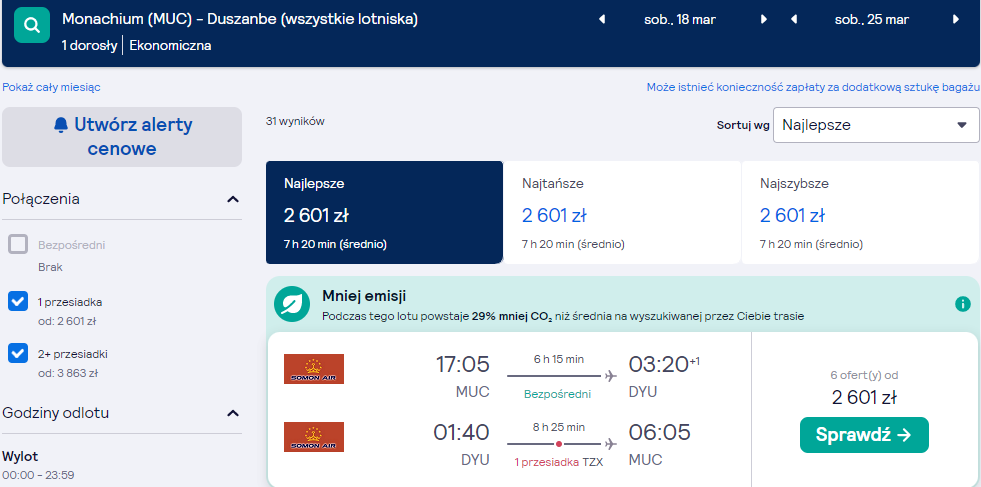Uncheck the 1 przesiadka checkbox
The width and height of the screenshot is (981, 487).
click(18, 301)
